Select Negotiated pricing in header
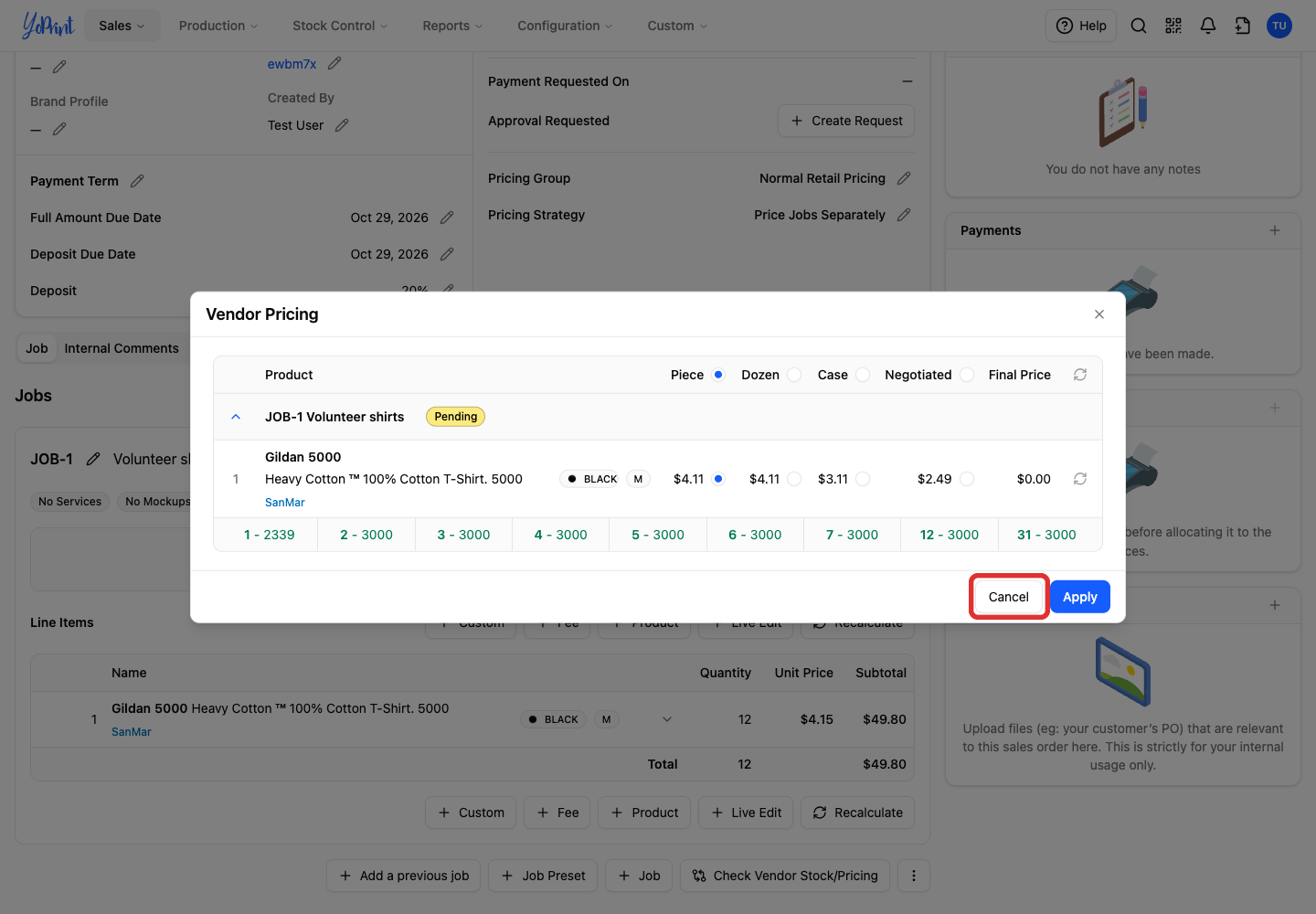 (x=967, y=375)
